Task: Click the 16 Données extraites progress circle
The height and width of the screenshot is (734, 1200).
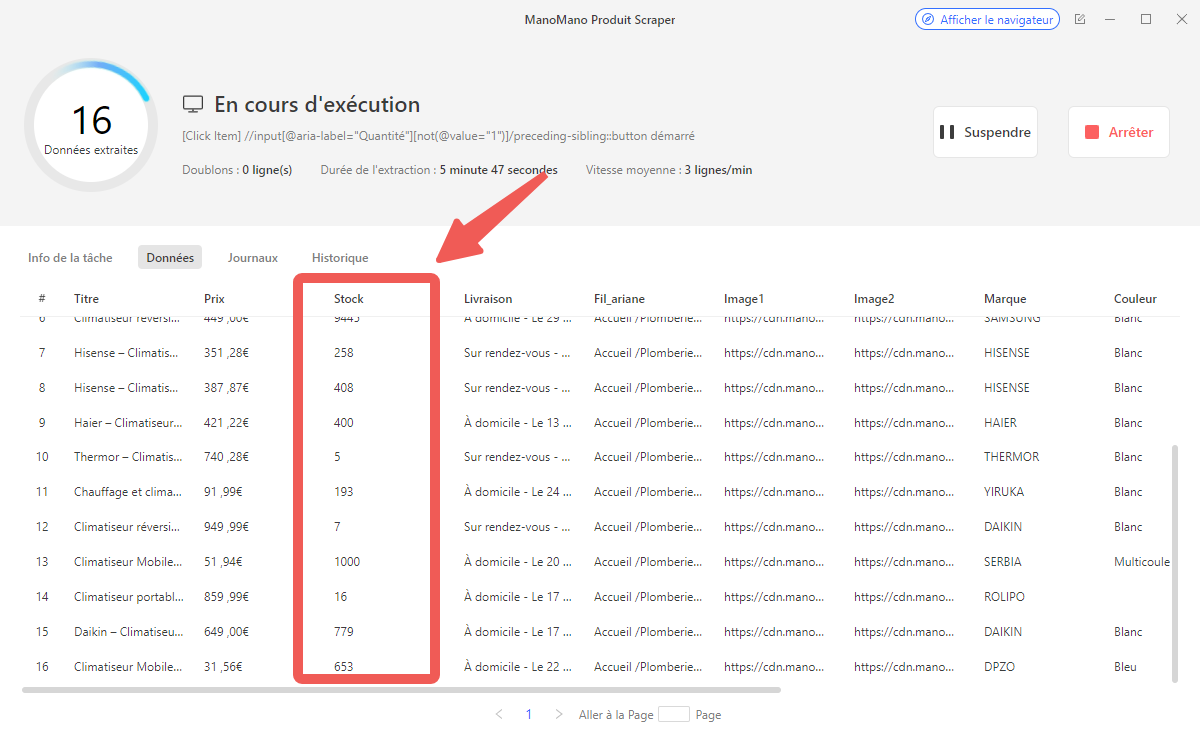Action: (91, 126)
